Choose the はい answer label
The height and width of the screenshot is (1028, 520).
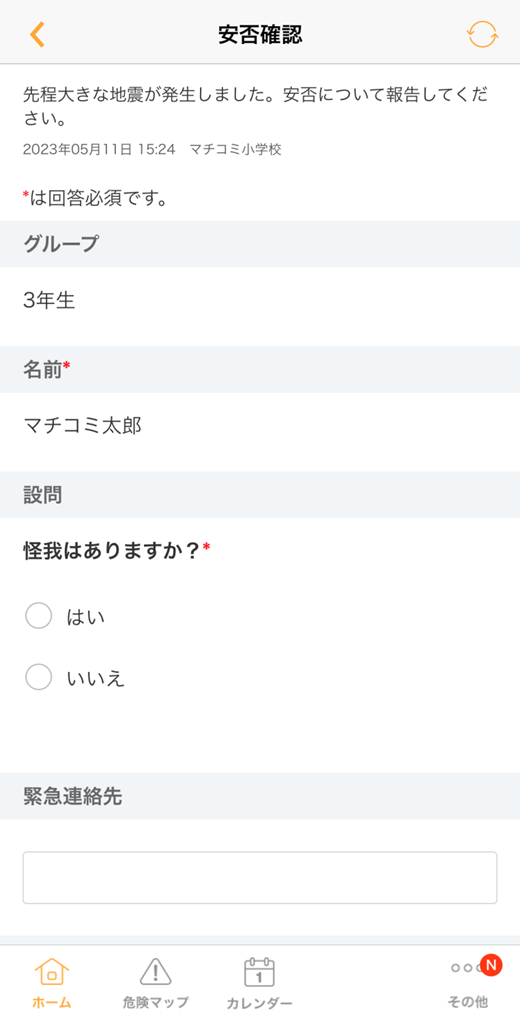[86, 617]
